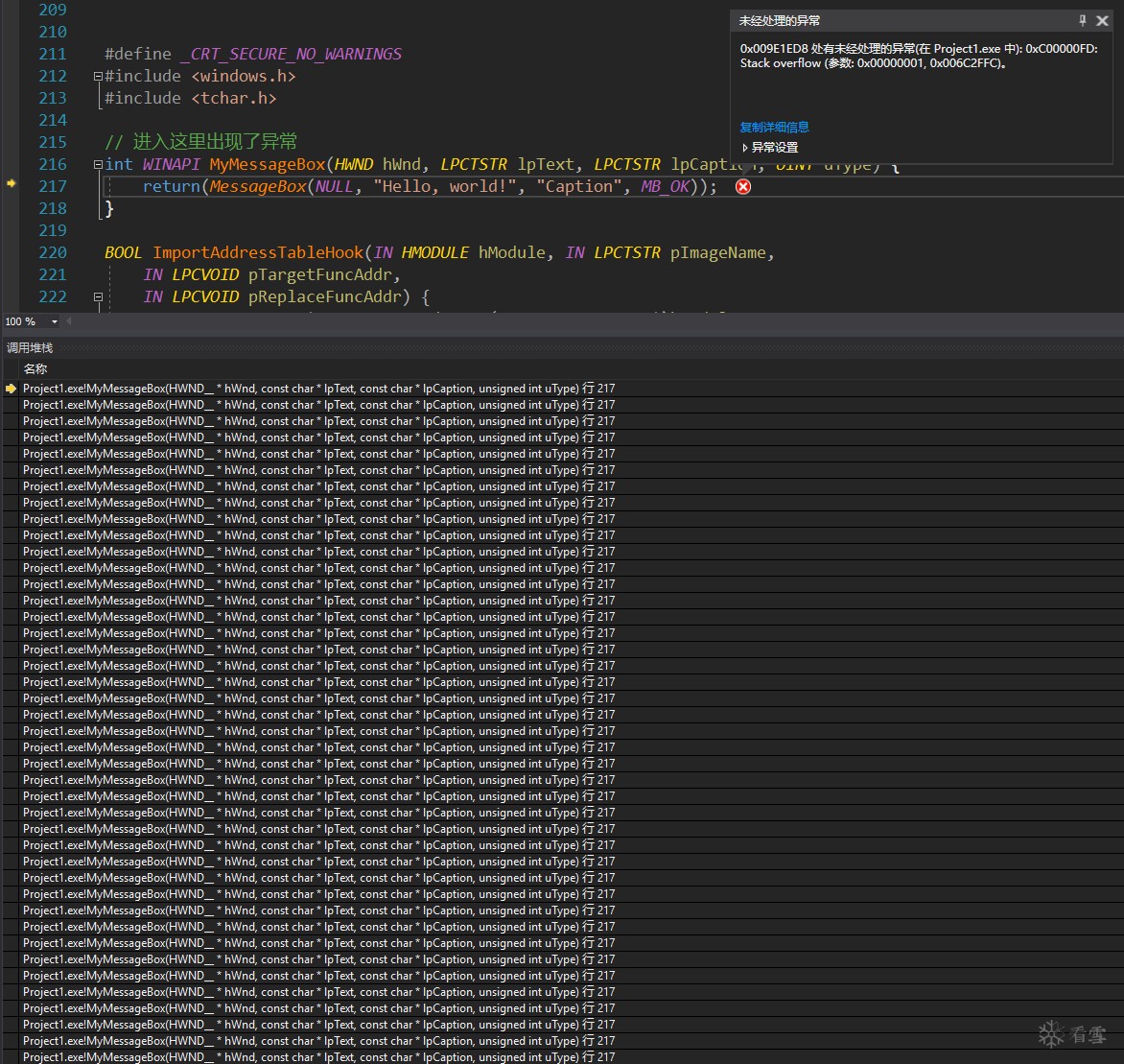Open the 100 % zoom dropdown
The height and width of the screenshot is (1064, 1124).
tap(54, 321)
